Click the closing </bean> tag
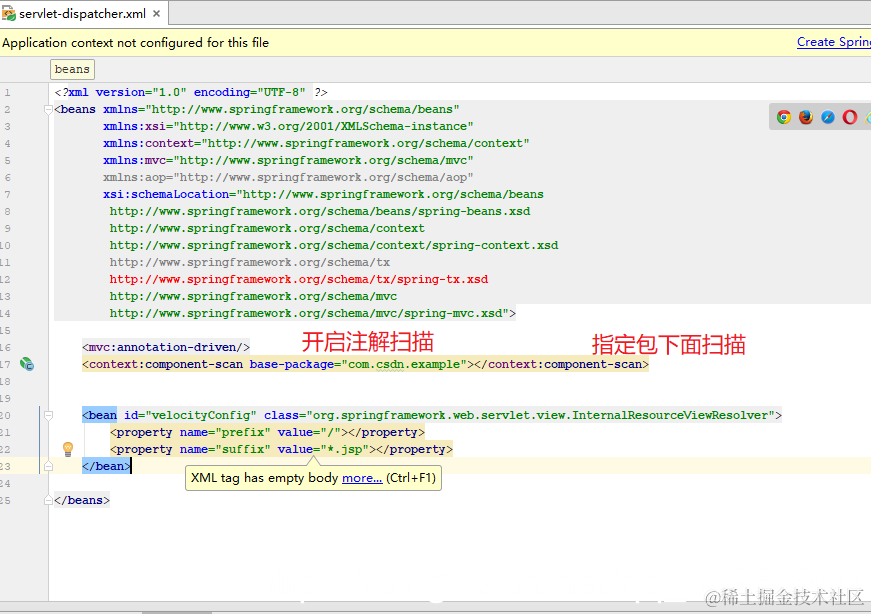The height and width of the screenshot is (614, 871). tap(107, 466)
